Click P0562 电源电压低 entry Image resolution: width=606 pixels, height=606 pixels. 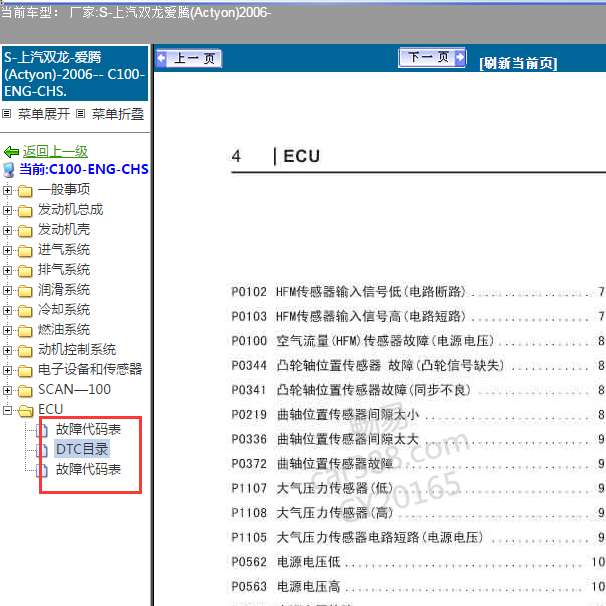pos(417,562)
